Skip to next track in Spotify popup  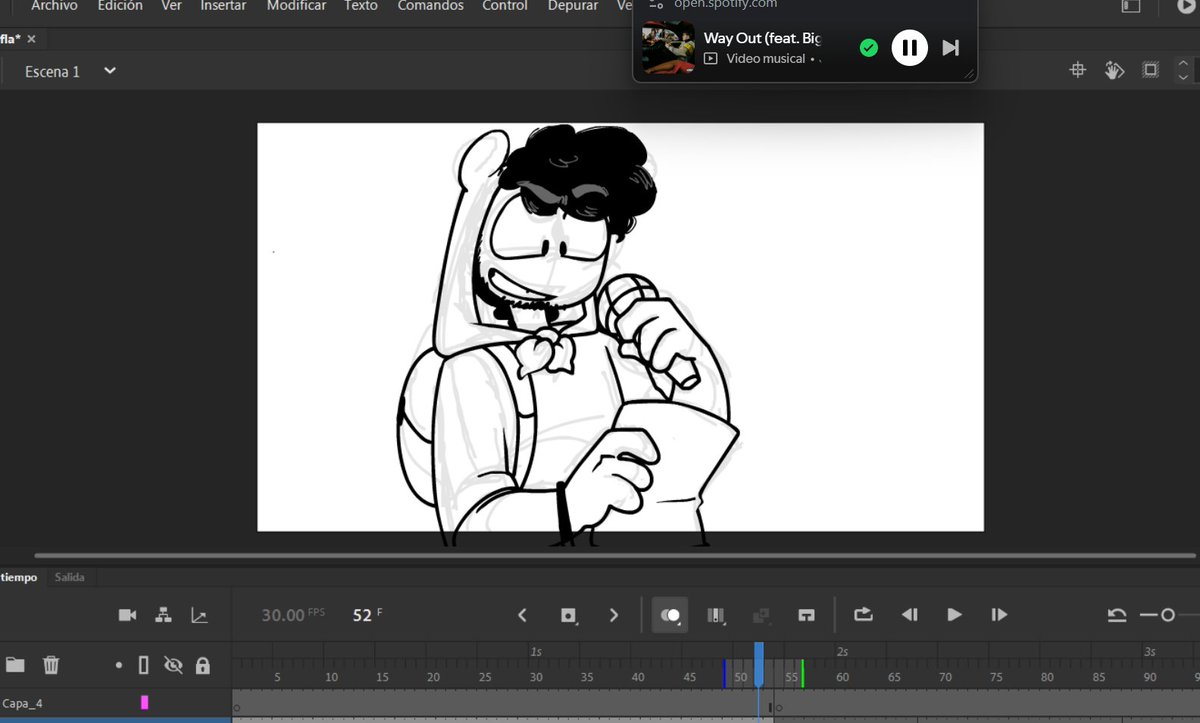[x=951, y=47]
